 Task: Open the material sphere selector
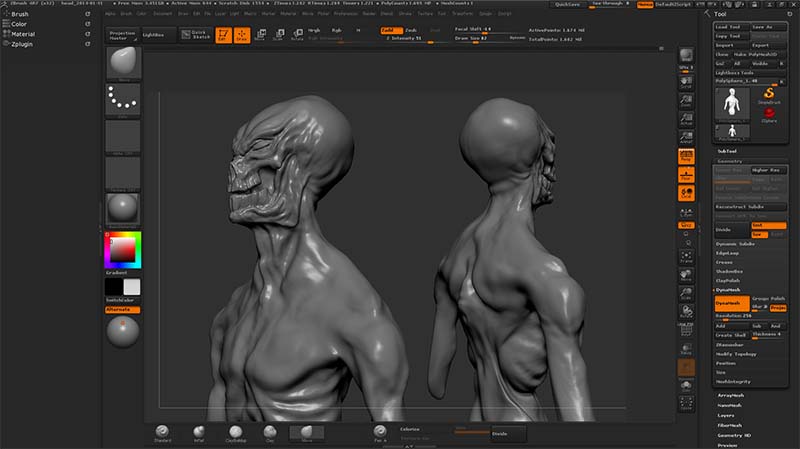123,210
